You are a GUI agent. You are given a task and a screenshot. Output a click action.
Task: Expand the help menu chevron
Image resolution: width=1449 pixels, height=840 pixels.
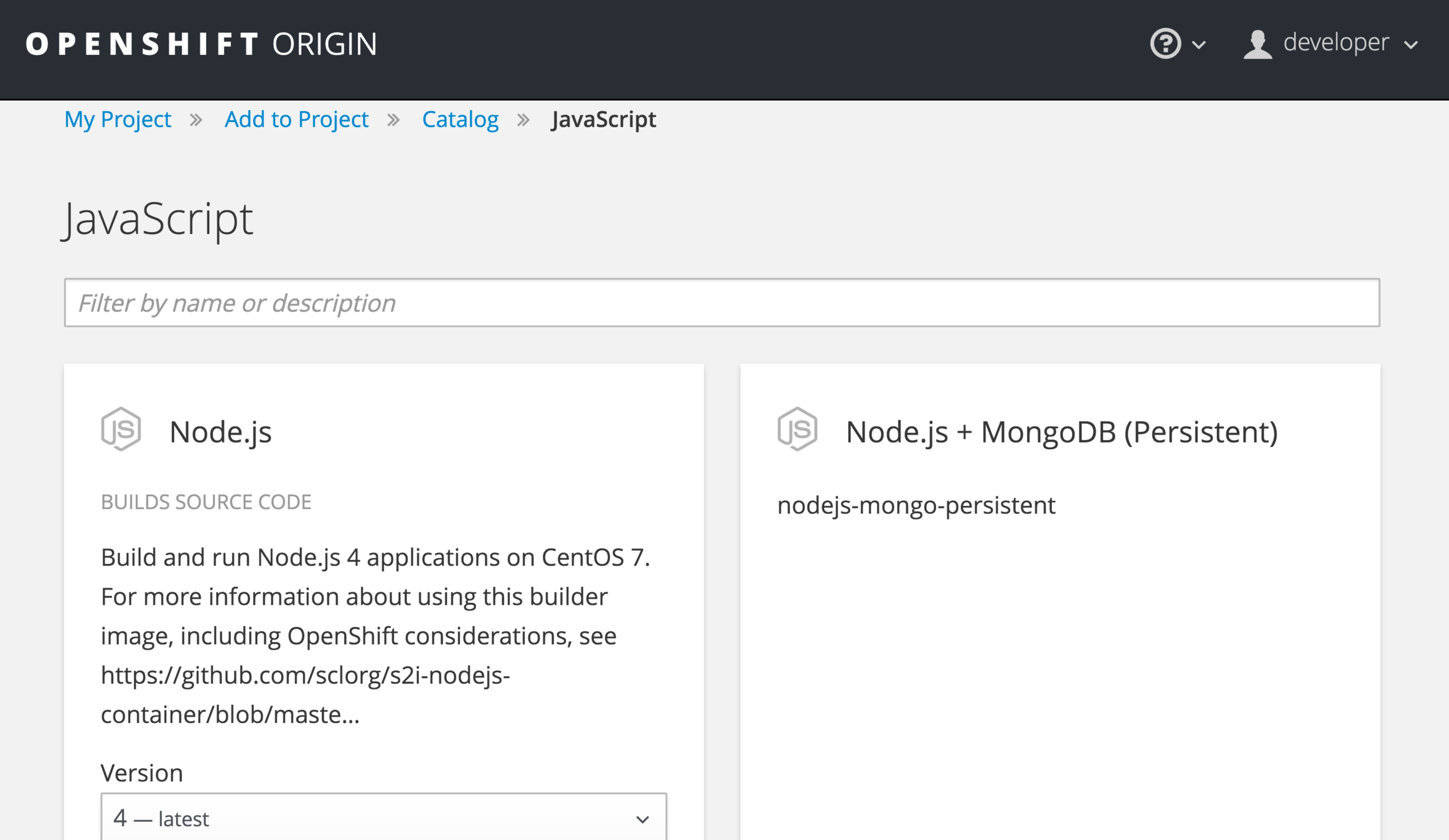pyautogui.click(x=1199, y=45)
